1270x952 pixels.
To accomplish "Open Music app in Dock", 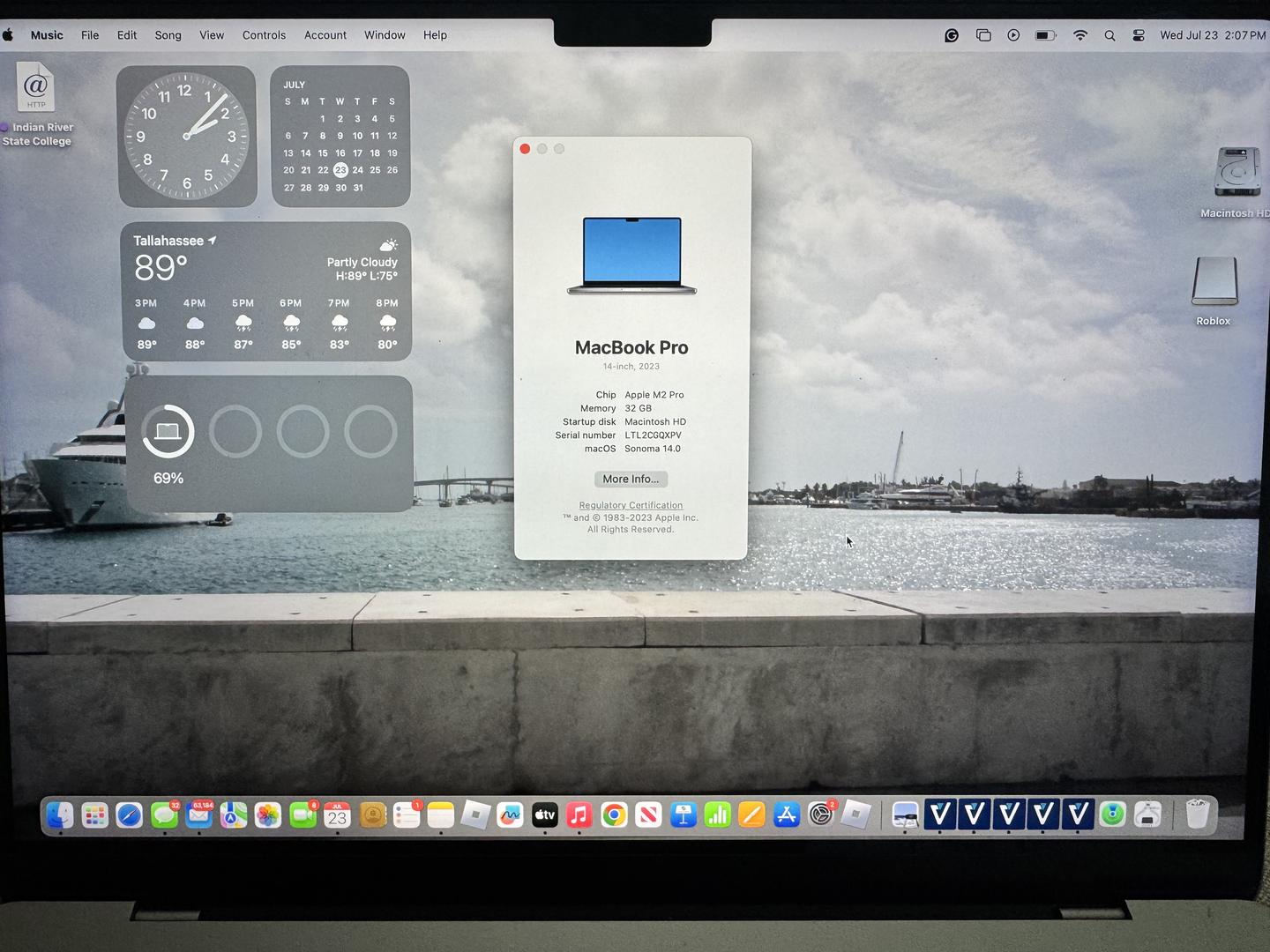I will click(x=579, y=815).
